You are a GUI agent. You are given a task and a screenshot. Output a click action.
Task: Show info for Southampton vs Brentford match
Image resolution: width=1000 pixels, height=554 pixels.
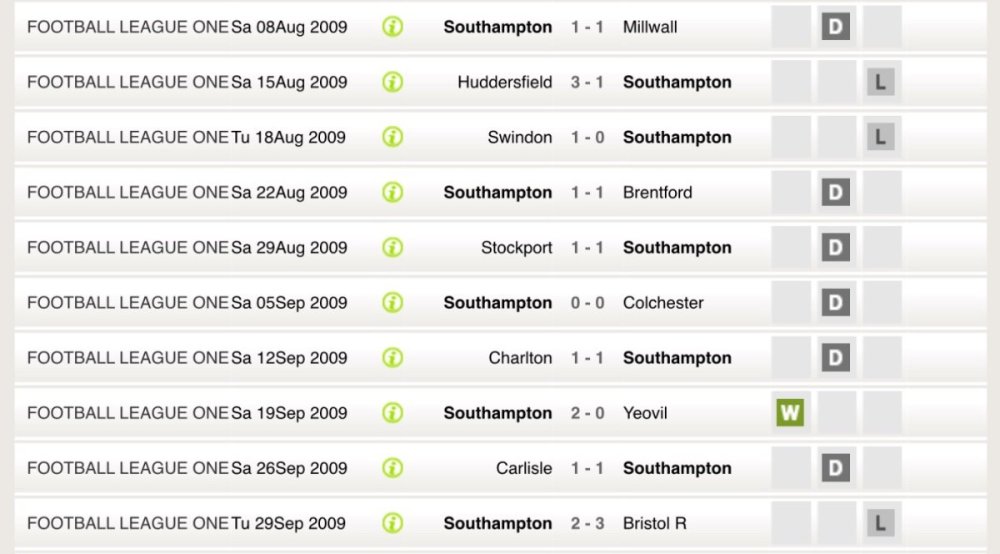393,192
